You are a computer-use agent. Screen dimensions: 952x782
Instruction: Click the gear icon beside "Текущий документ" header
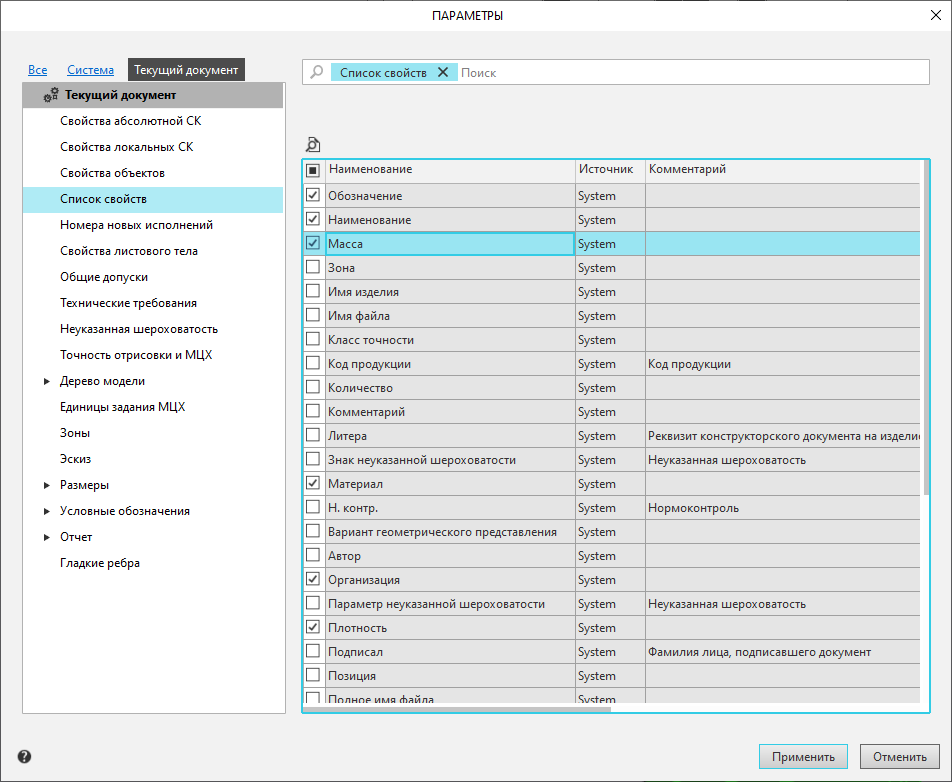point(51,96)
